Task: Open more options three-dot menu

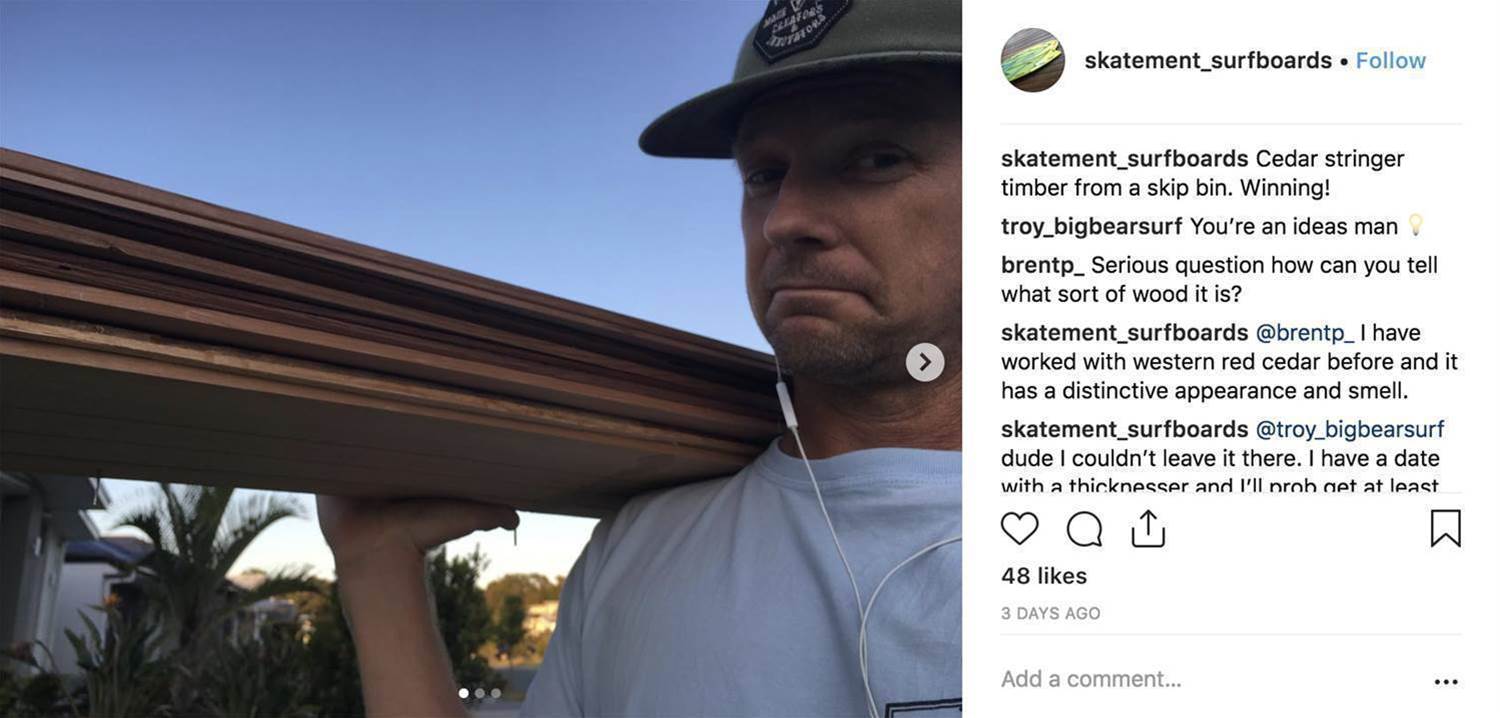Action: (x=1446, y=681)
